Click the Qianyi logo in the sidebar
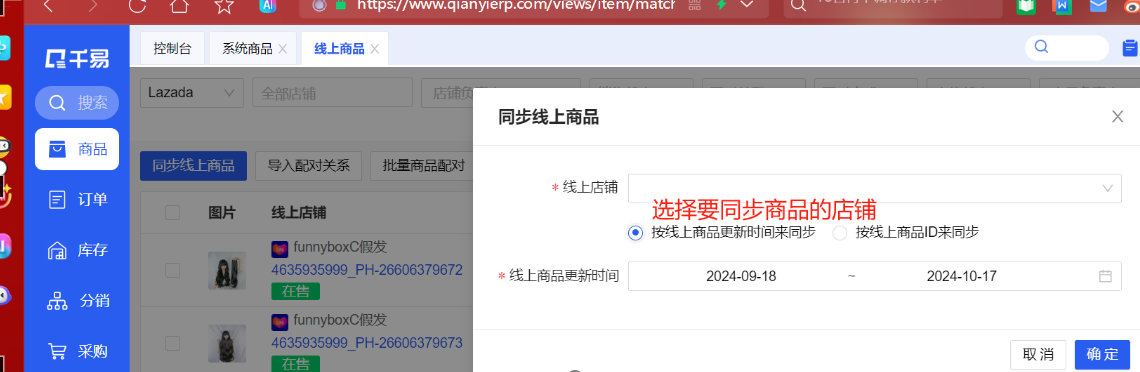1140x372 pixels. pos(77,60)
